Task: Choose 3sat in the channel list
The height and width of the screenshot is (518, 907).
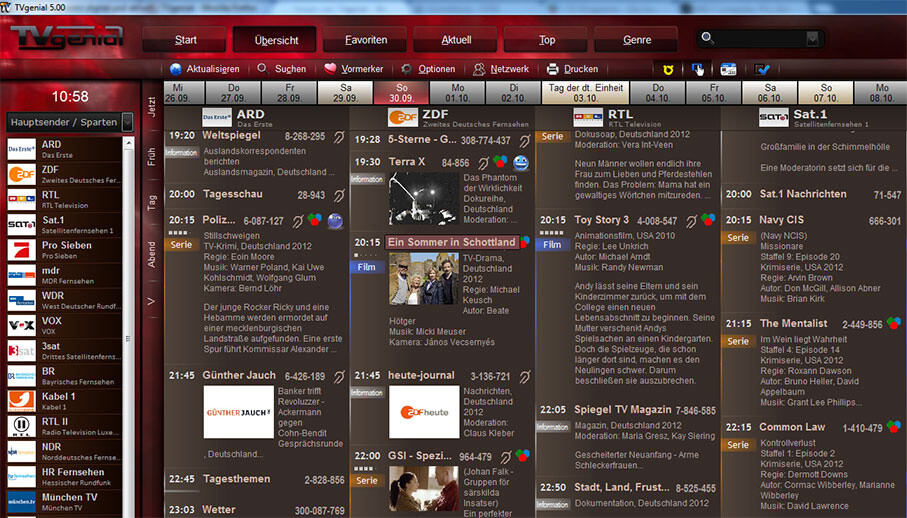Action: [64, 351]
